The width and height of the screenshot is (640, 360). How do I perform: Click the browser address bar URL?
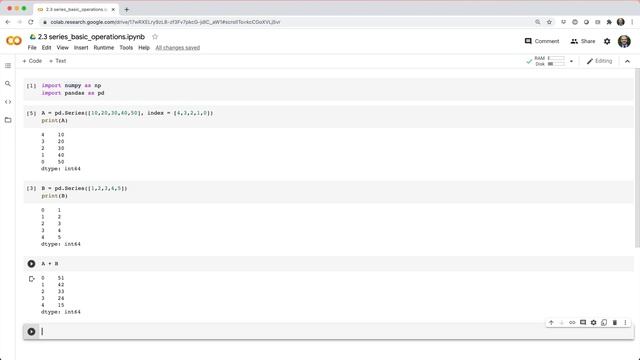pos(165,22)
